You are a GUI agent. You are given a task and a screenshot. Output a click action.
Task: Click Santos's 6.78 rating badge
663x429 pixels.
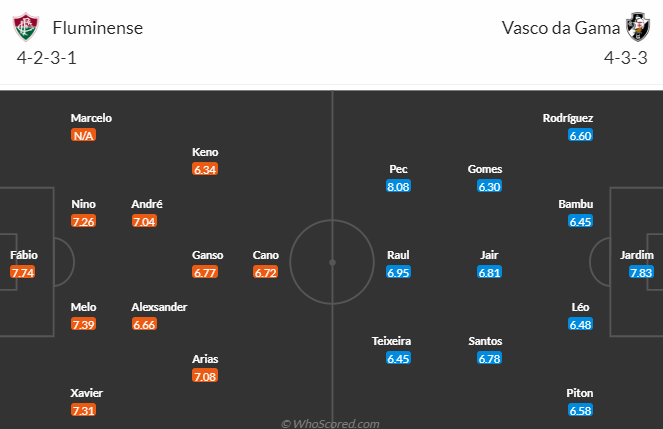[489, 358]
